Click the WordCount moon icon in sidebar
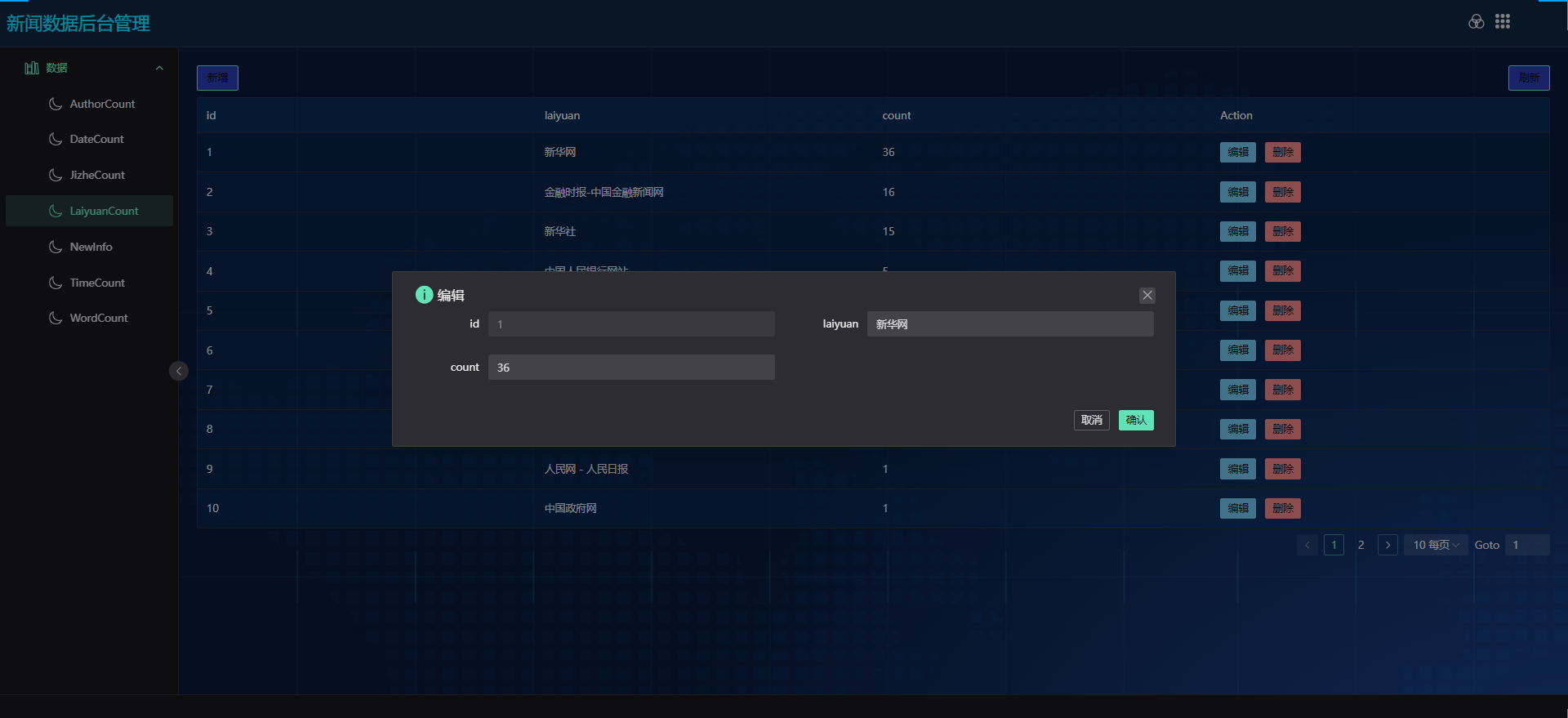Viewport: 1568px width, 718px height. [56, 318]
